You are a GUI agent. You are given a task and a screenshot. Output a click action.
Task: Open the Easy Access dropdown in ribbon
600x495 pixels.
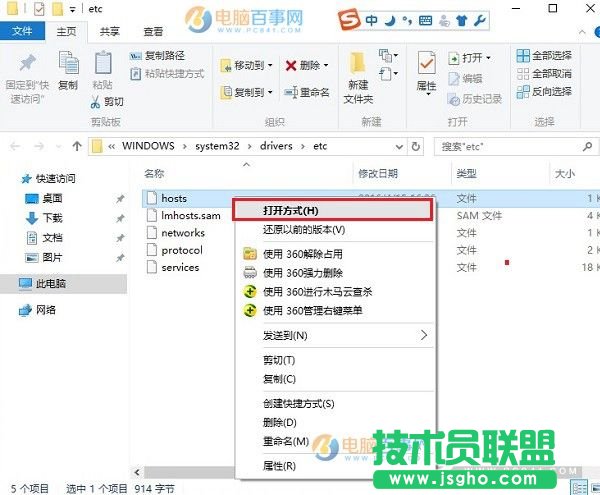[389, 73]
